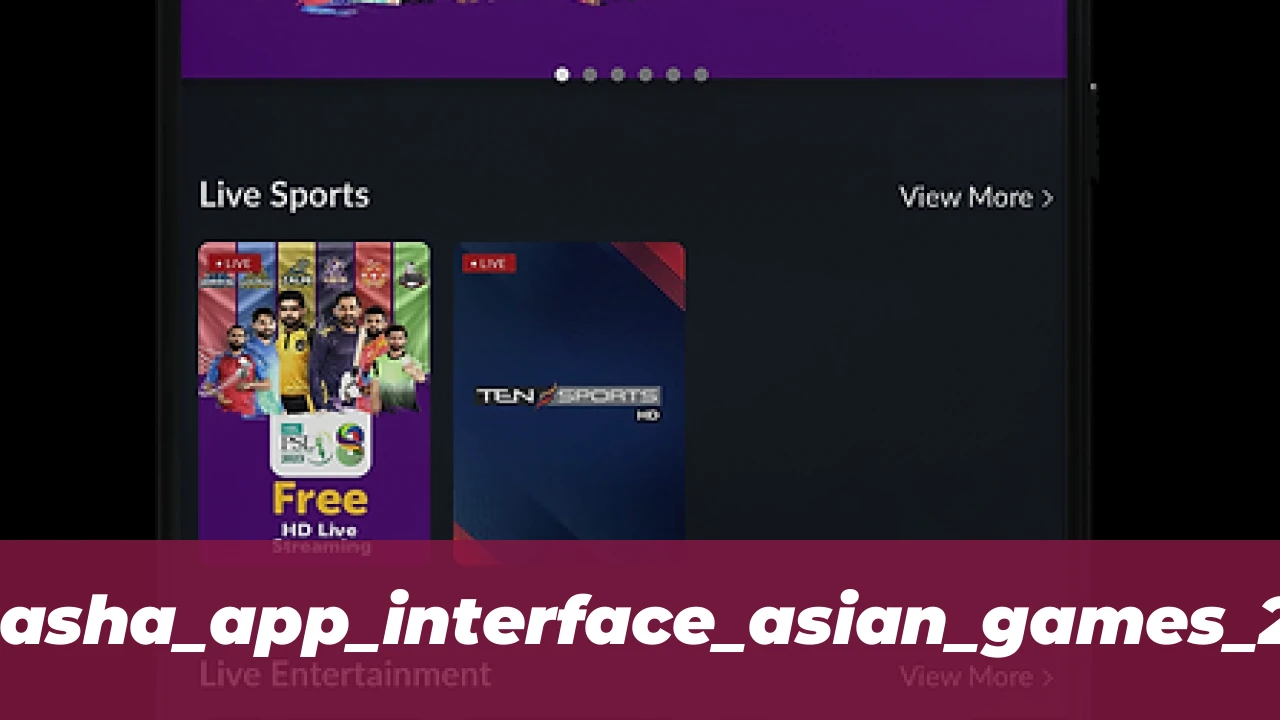The width and height of the screenshot is (1280, 720).
Task: Click the LIVE badge on PSL card
Action: click(x=233, y=263)
